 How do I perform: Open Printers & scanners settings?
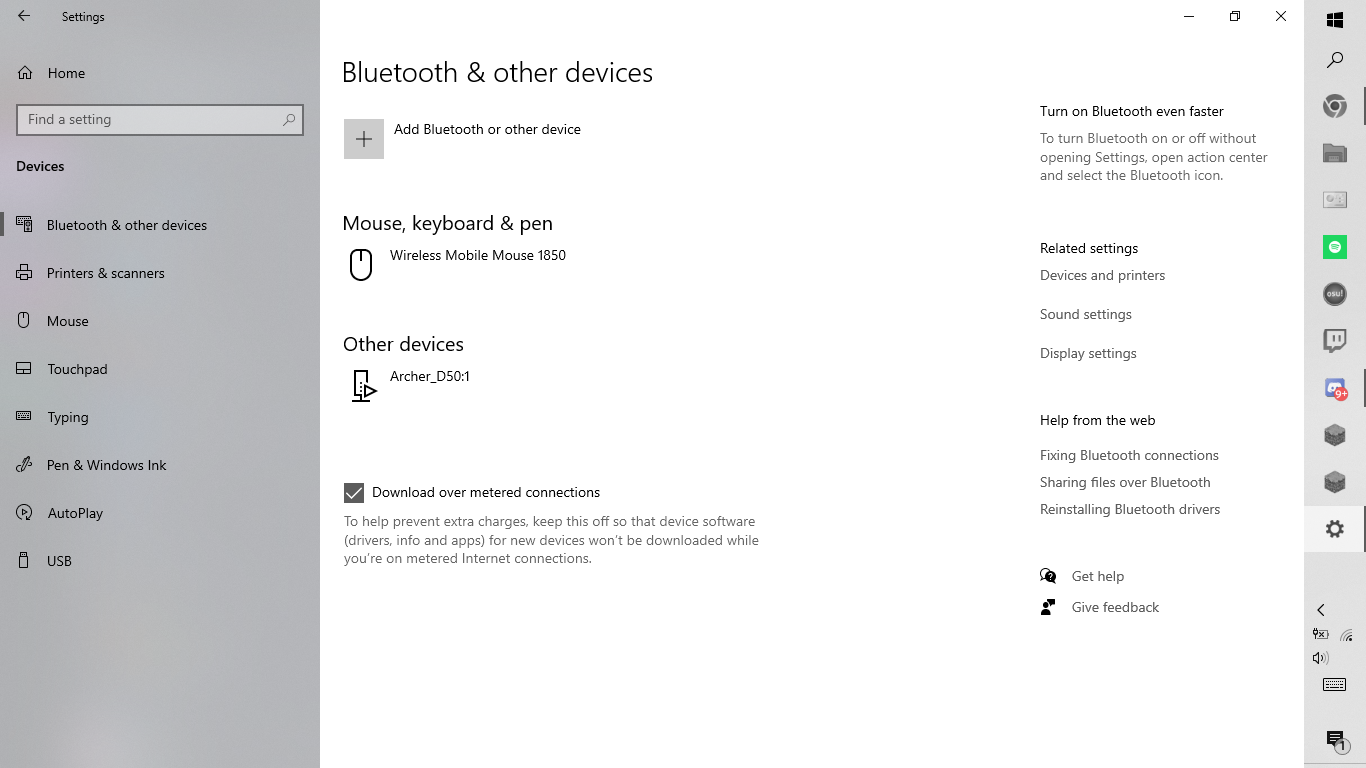(160, 273)
